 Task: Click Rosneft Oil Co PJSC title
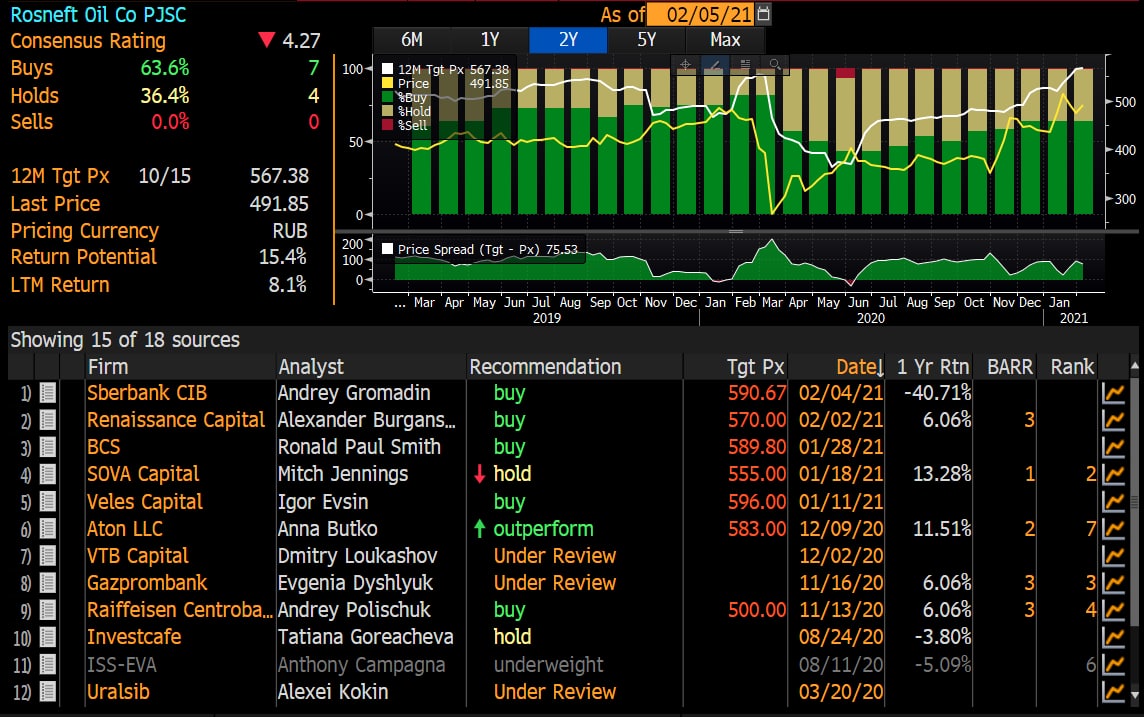tap(98, 15)
